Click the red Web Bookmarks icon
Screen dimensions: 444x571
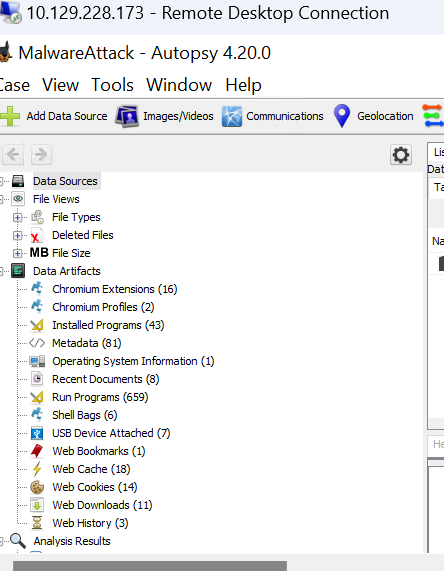pos(37,451)
